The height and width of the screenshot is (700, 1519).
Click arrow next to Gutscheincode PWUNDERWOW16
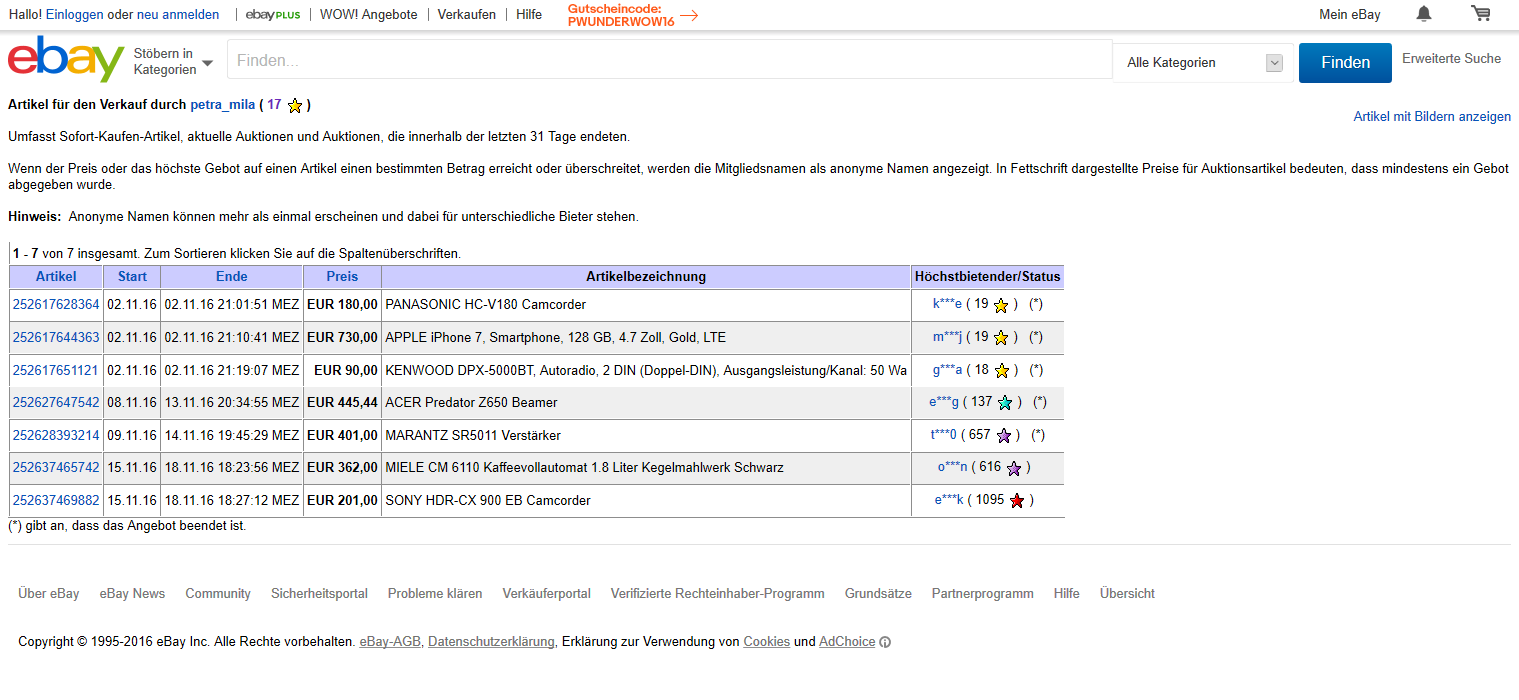pos(688,15)
